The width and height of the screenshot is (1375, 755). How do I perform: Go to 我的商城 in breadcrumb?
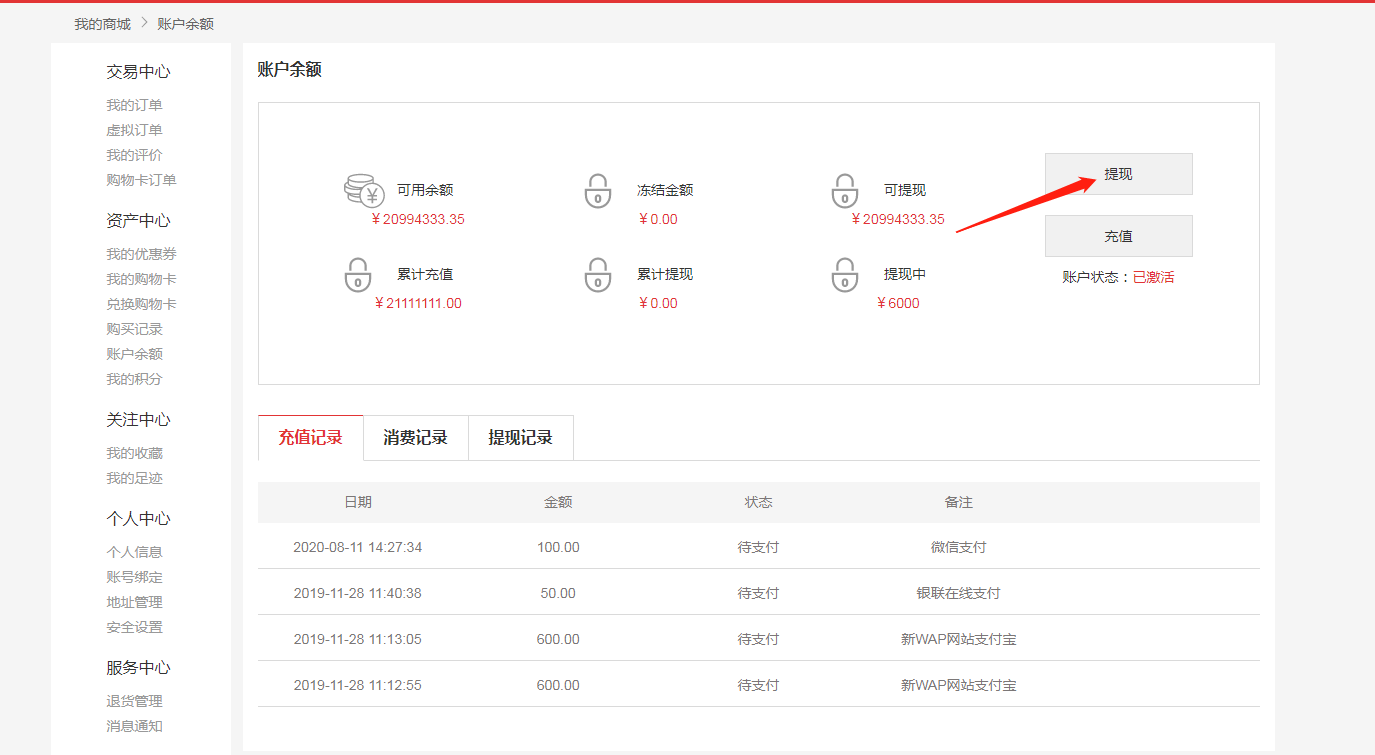click(x=102, y=24)
